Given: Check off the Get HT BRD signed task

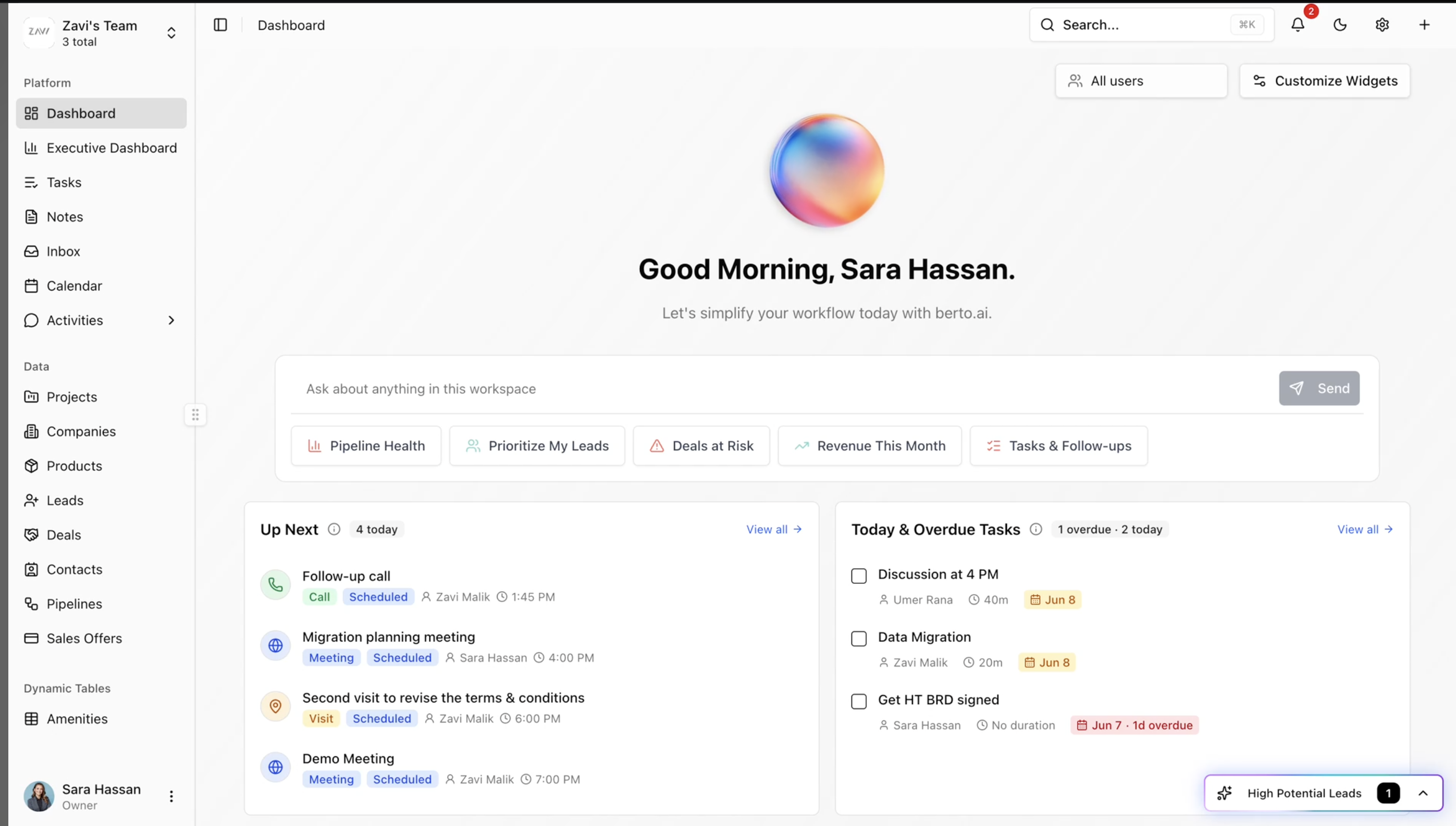Looking at the screenshot, I should click(859, 703).
